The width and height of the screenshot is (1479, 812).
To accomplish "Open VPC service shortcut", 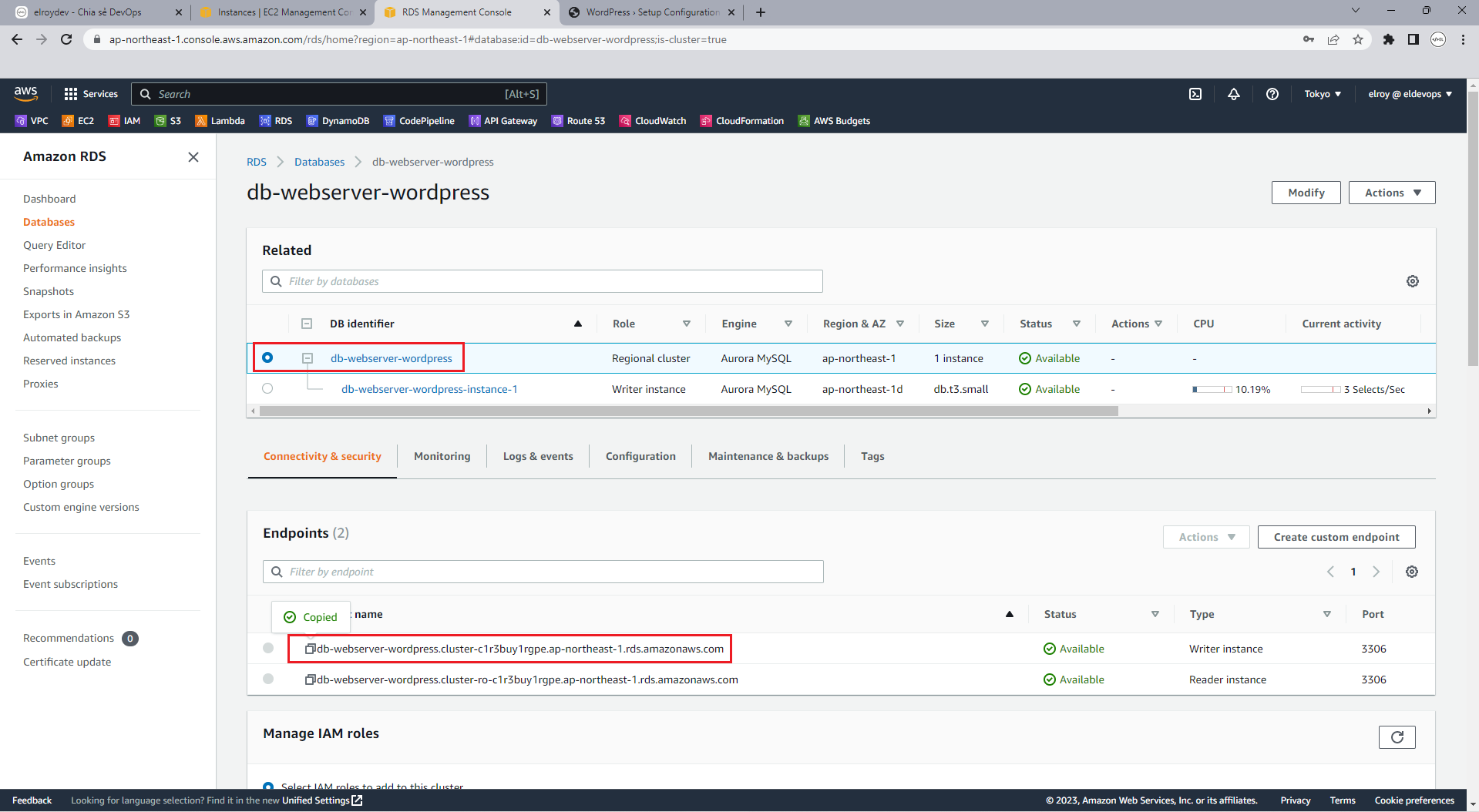I will [x=32, y=121].
